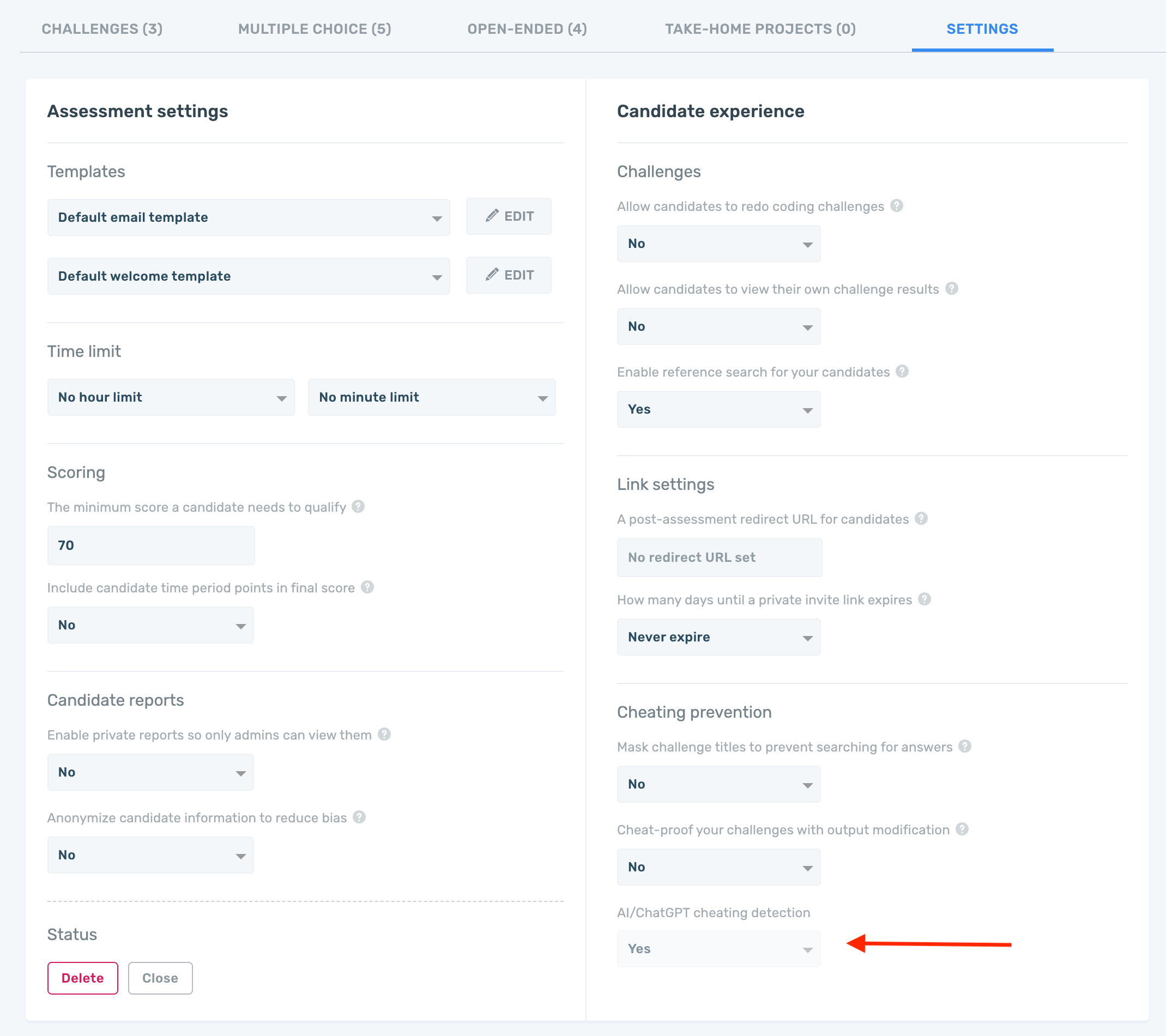Open the reference search Yes dropdown
This screenshot has height=1036, width=1166.
(x=719, y=409)
